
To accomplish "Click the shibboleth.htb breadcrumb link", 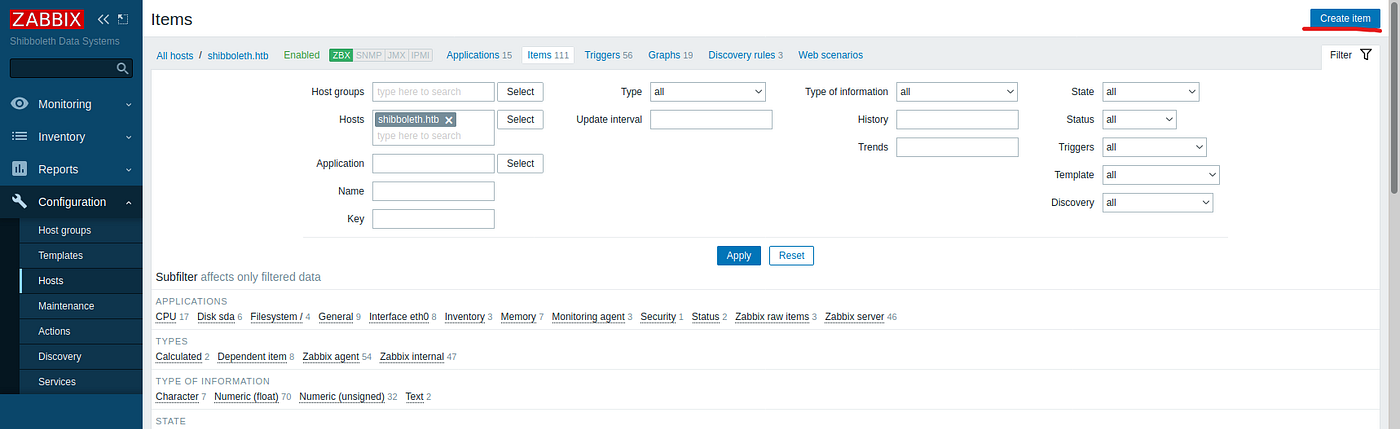I will click(238, 55).
